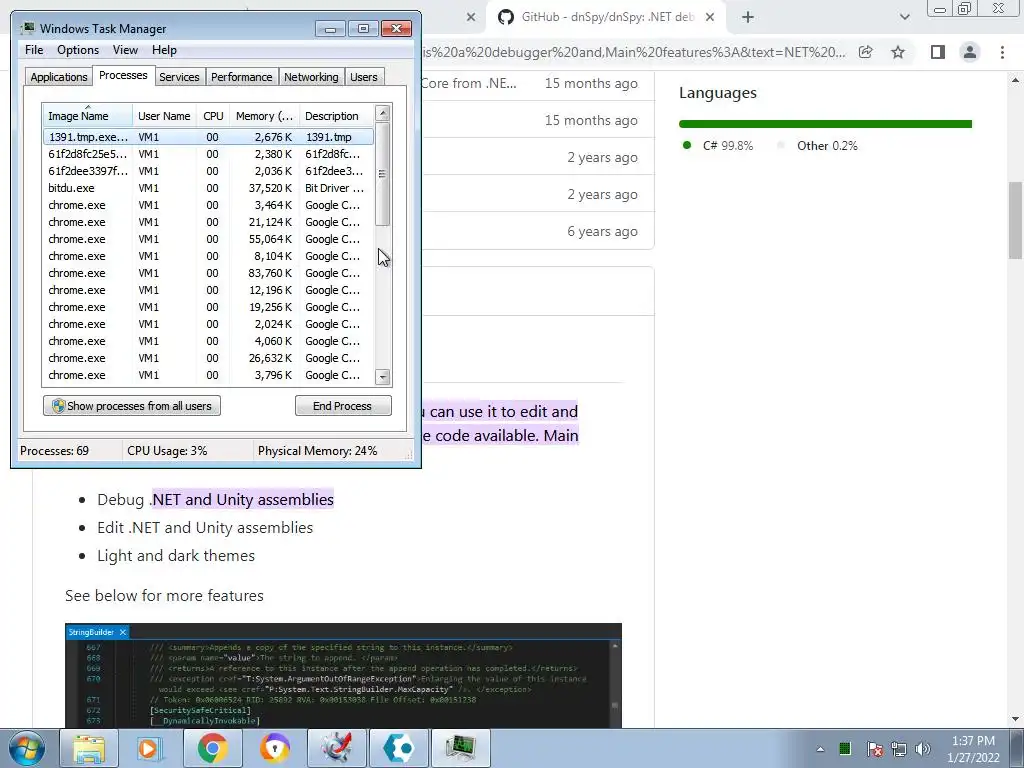
Task: Open the orange lock app in the taskbar
Action: 274,748
